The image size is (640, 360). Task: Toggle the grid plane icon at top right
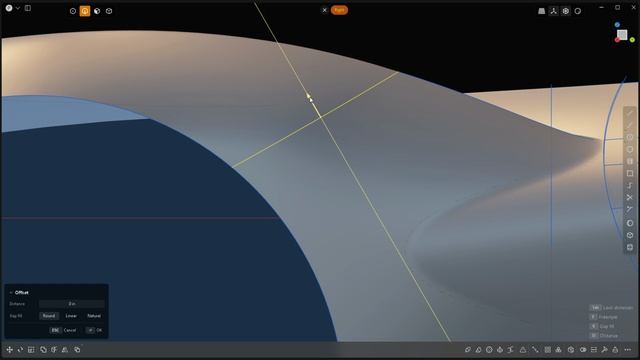click(x=542, y=11)
